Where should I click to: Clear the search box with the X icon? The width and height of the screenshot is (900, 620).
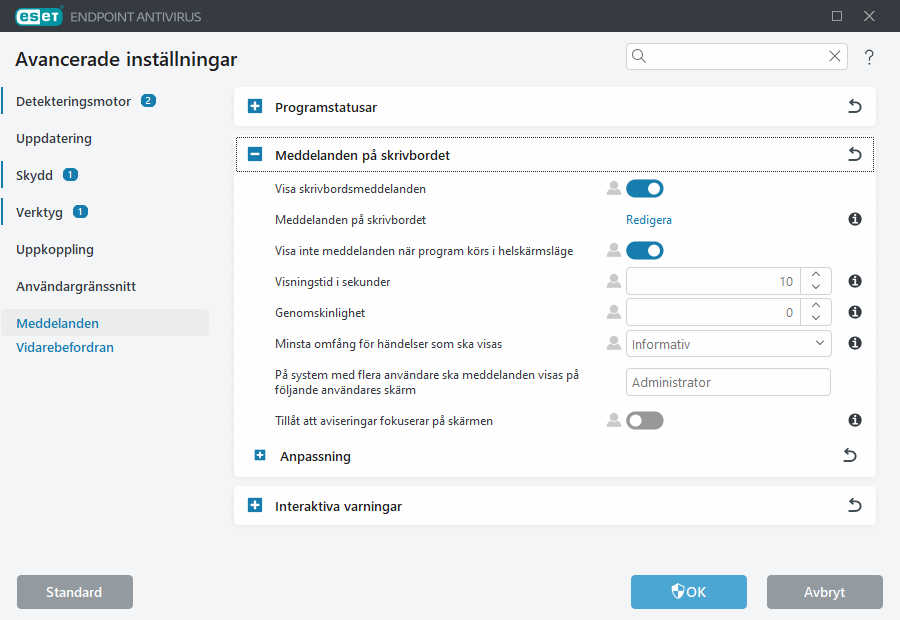834,56
